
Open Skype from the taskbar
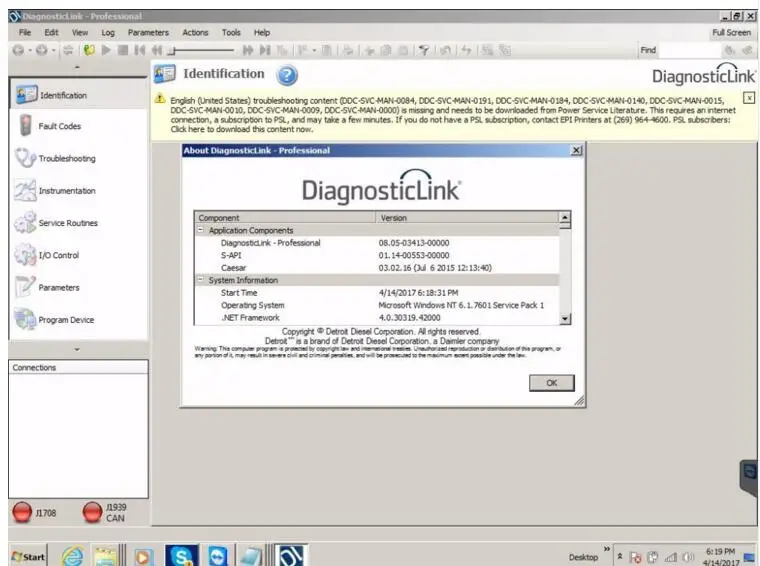[182, 555]
